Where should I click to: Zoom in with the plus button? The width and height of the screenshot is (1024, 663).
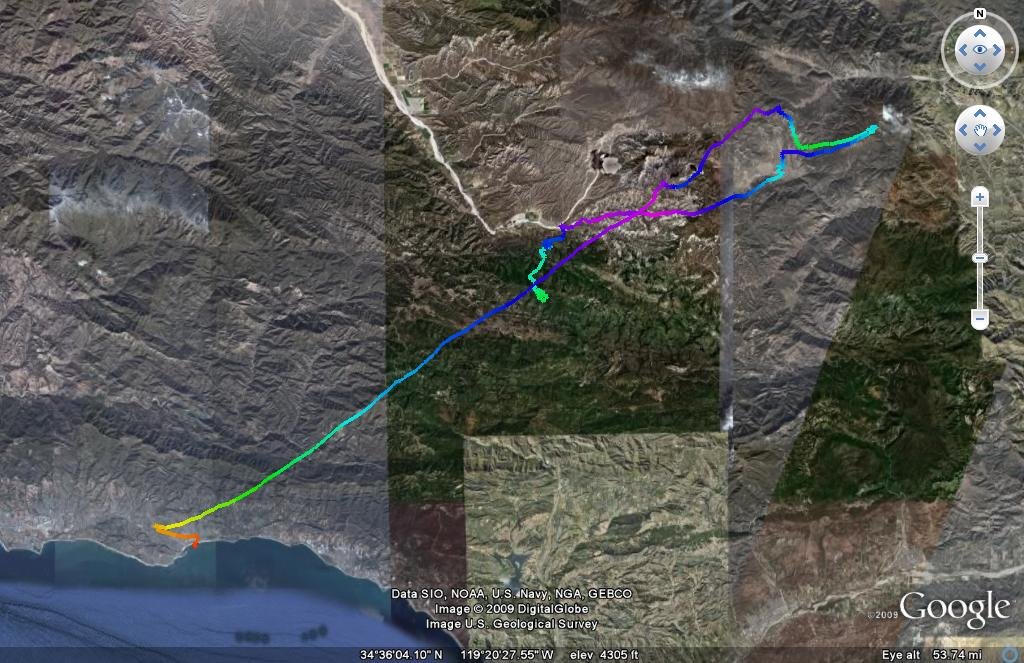980,197
